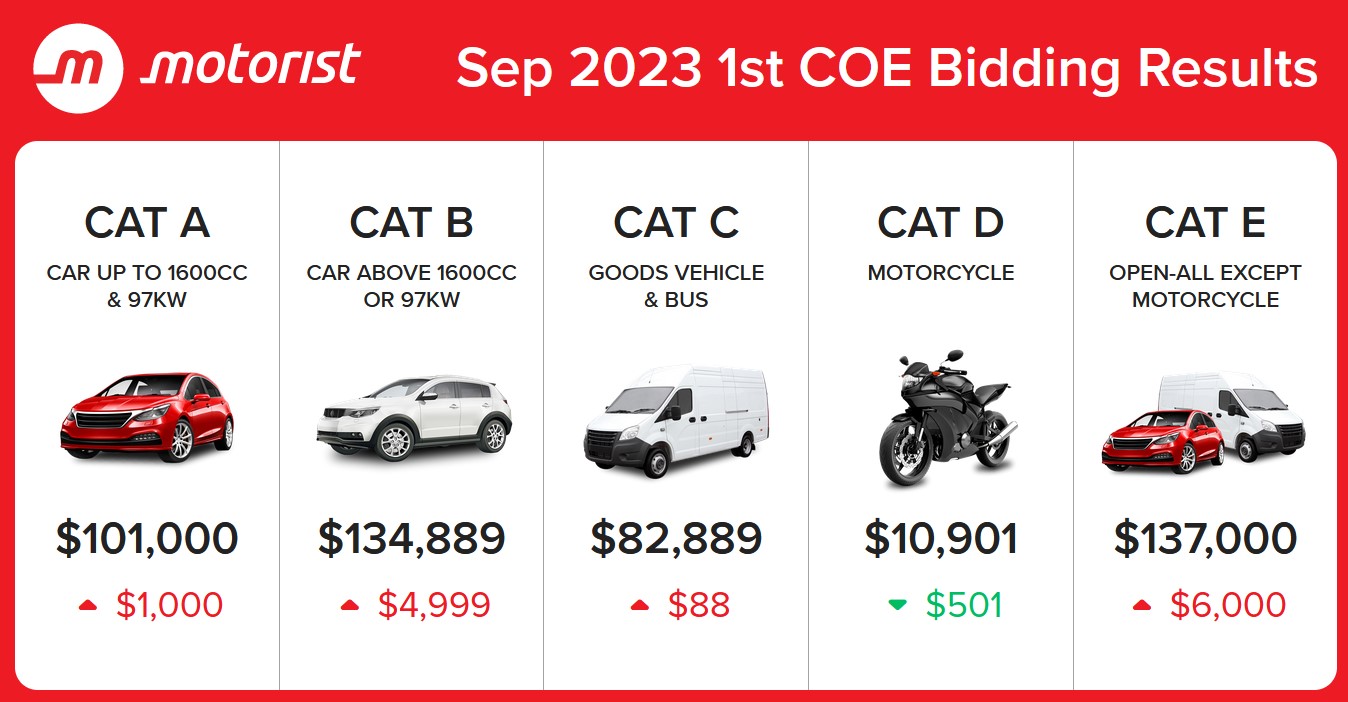Click the white SUV car image
This screenshot has height=702, width=1348.
(413, 417)
